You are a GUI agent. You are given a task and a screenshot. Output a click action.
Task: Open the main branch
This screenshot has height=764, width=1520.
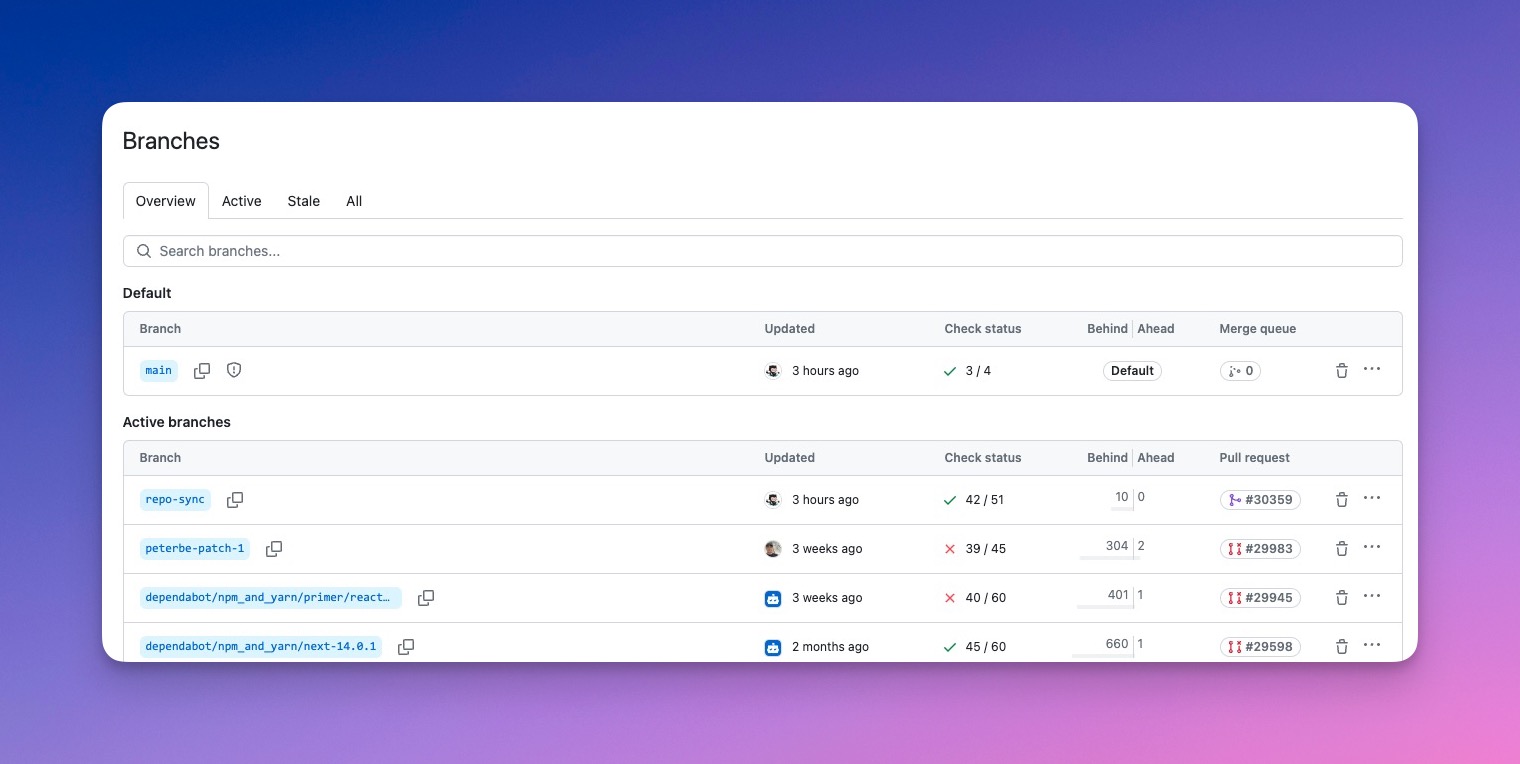click(x=158, y=370)
